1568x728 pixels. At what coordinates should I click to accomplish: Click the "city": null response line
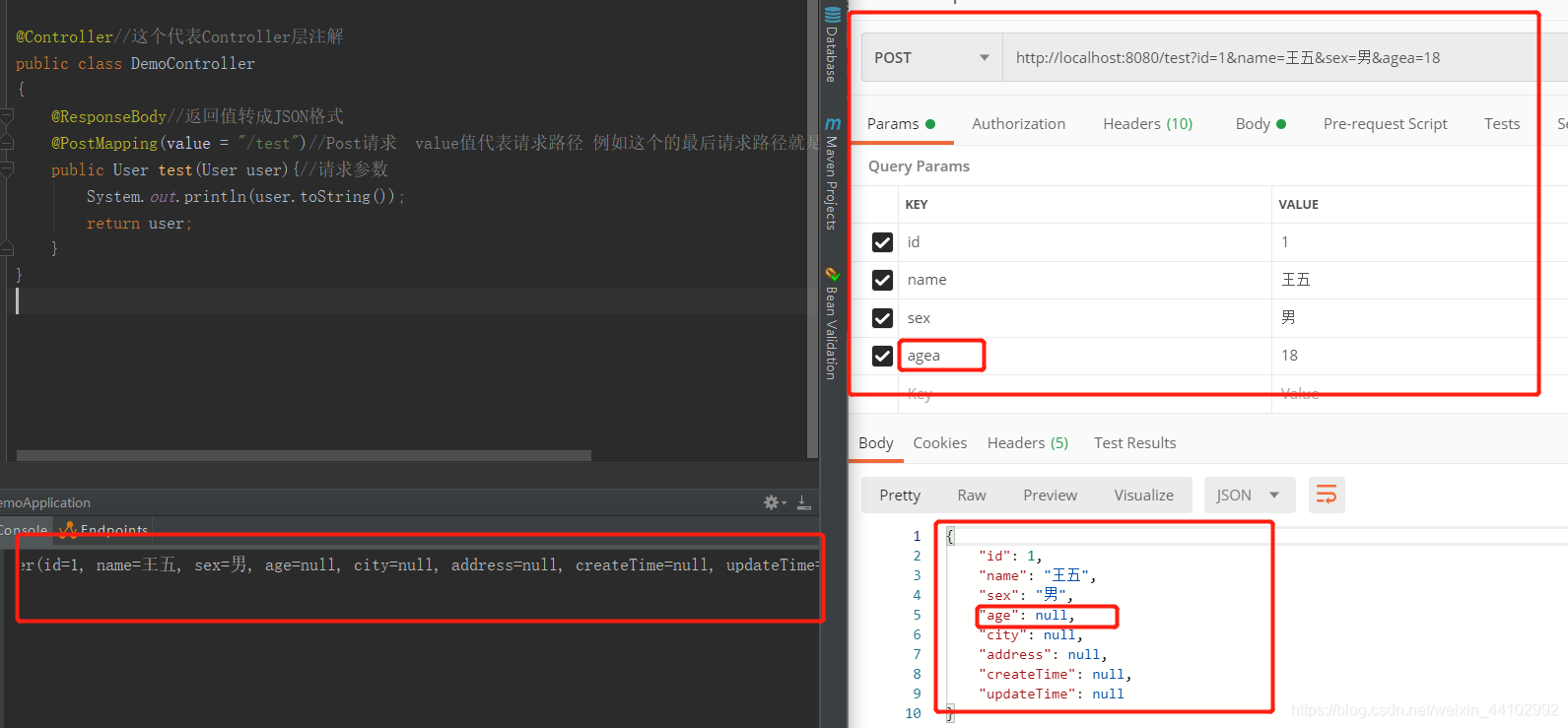click(x=1030, y=634)
